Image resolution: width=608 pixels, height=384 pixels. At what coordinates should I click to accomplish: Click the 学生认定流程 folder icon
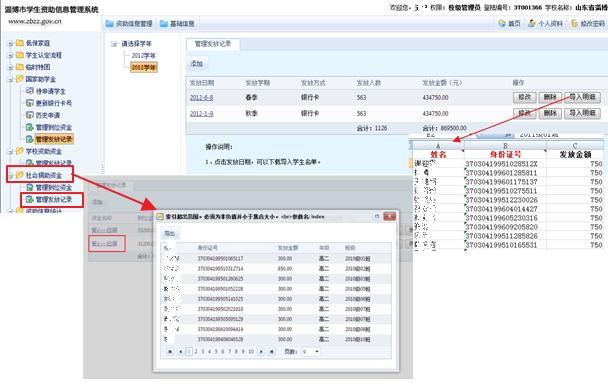tap(20, 55)
